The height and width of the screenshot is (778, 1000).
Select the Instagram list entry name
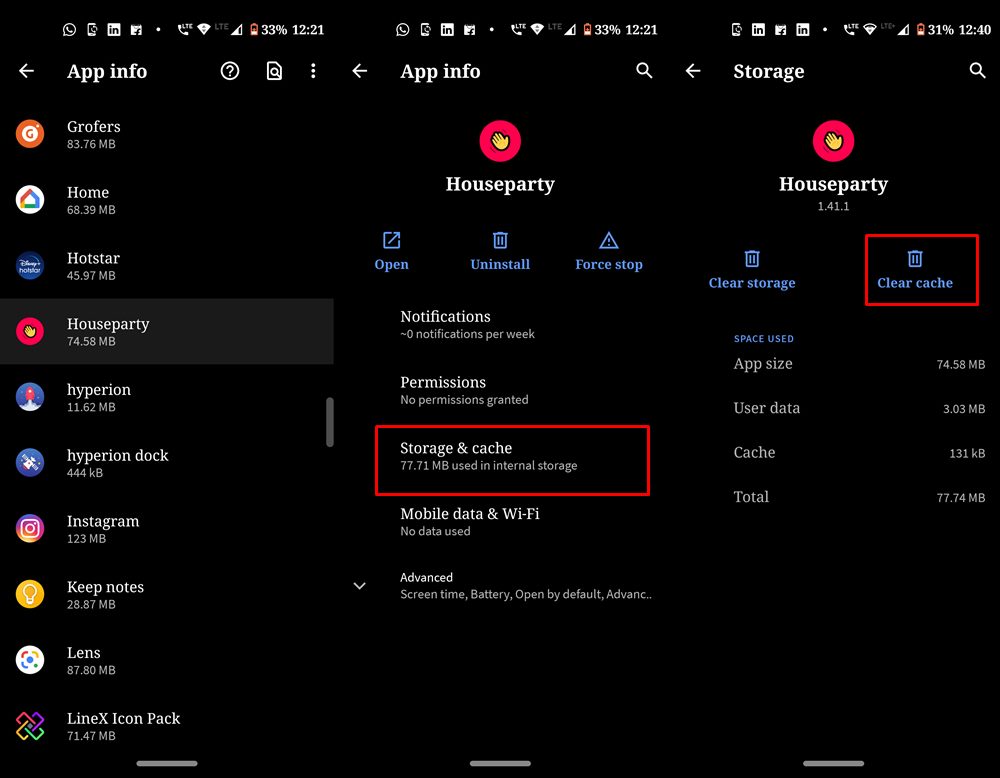[103, 521]
